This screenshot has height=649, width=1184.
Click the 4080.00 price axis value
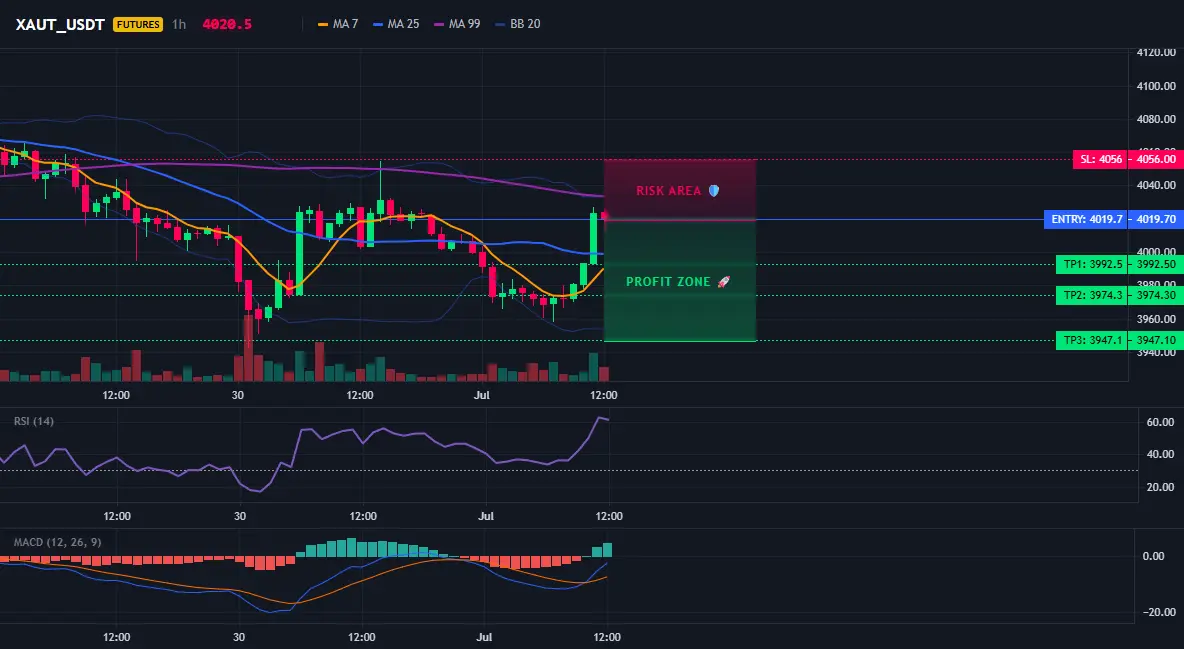[x=1156, y=119]
